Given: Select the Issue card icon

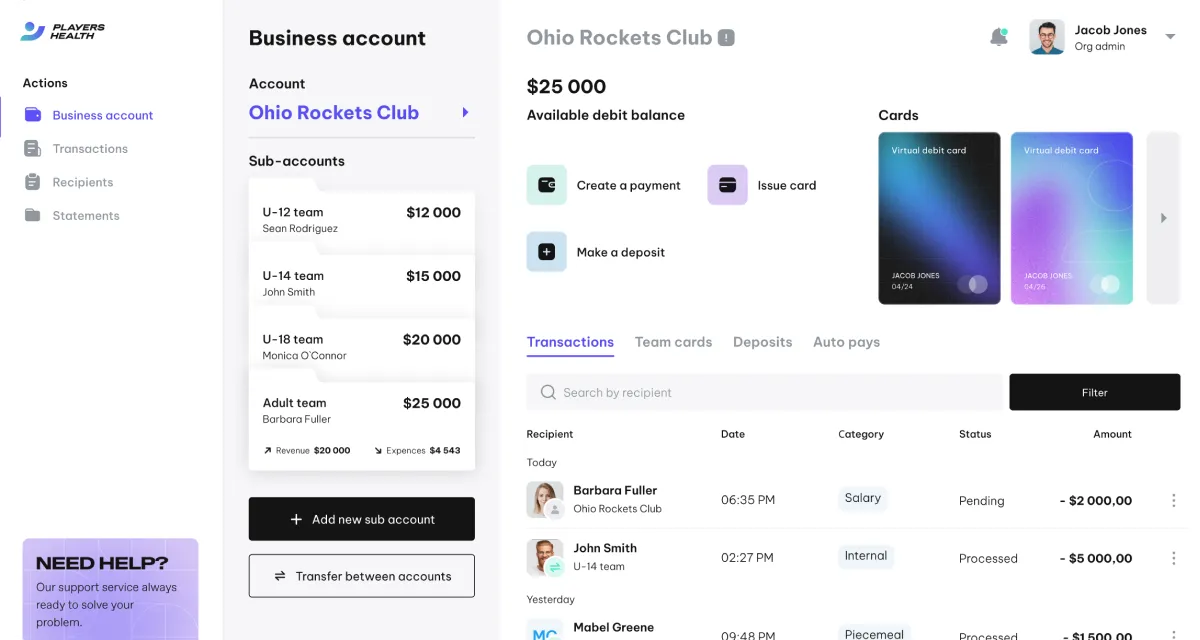Looking at the screenshot, I should click(727, 185).
